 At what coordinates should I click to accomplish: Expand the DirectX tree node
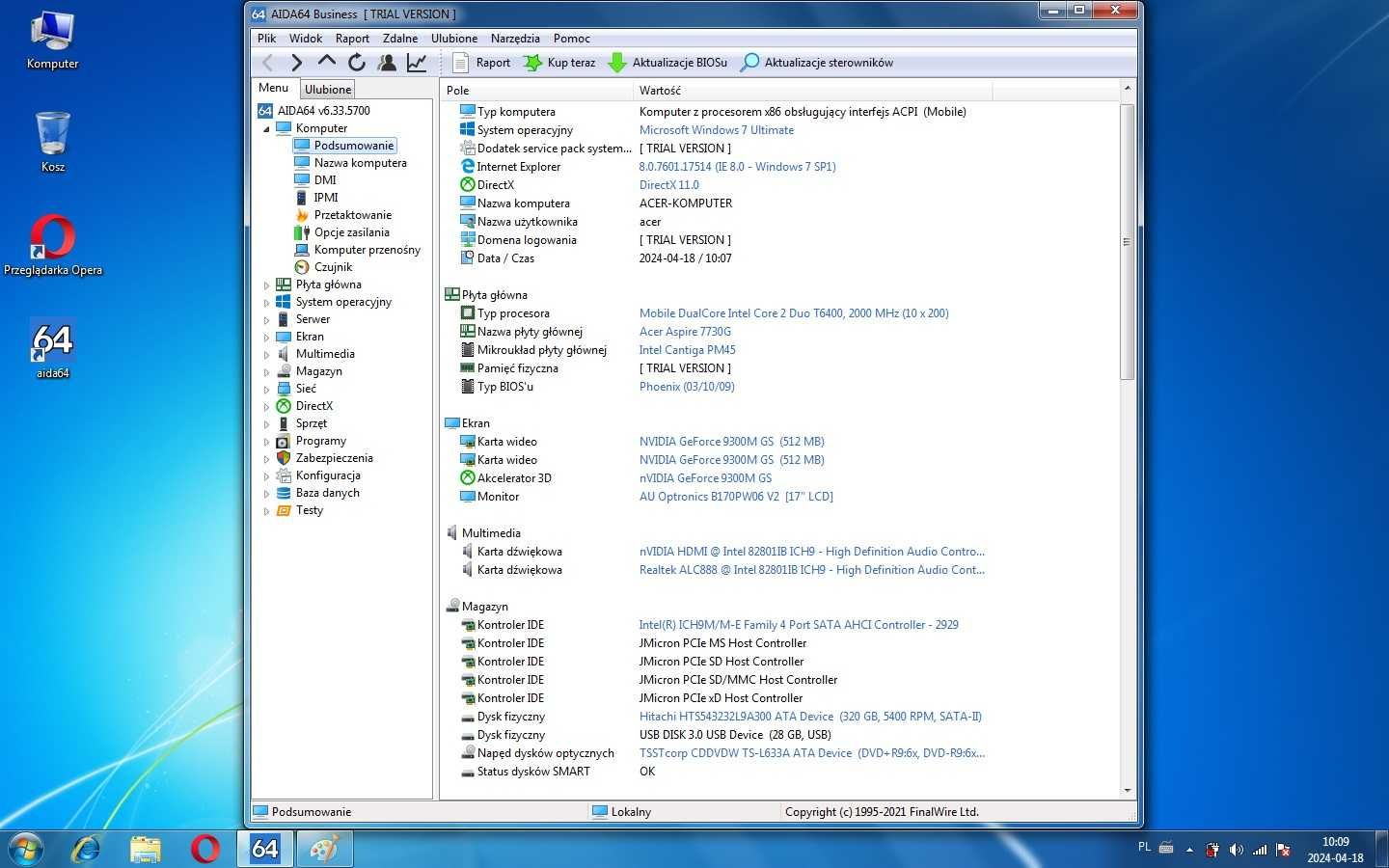[x=266, y=406]
